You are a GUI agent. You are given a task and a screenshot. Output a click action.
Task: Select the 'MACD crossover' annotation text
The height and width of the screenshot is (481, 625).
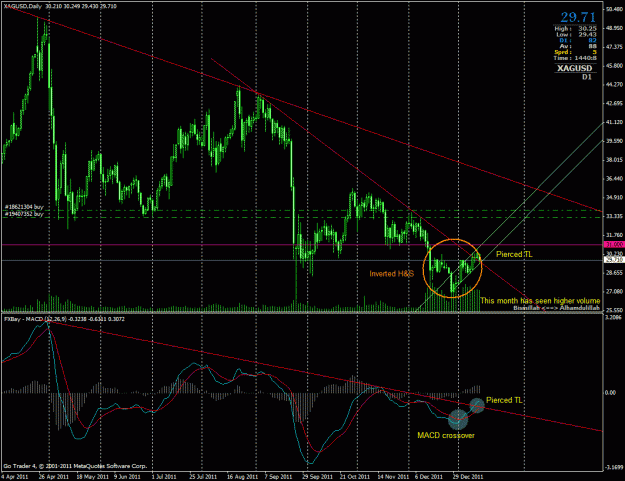click(446, 436)
